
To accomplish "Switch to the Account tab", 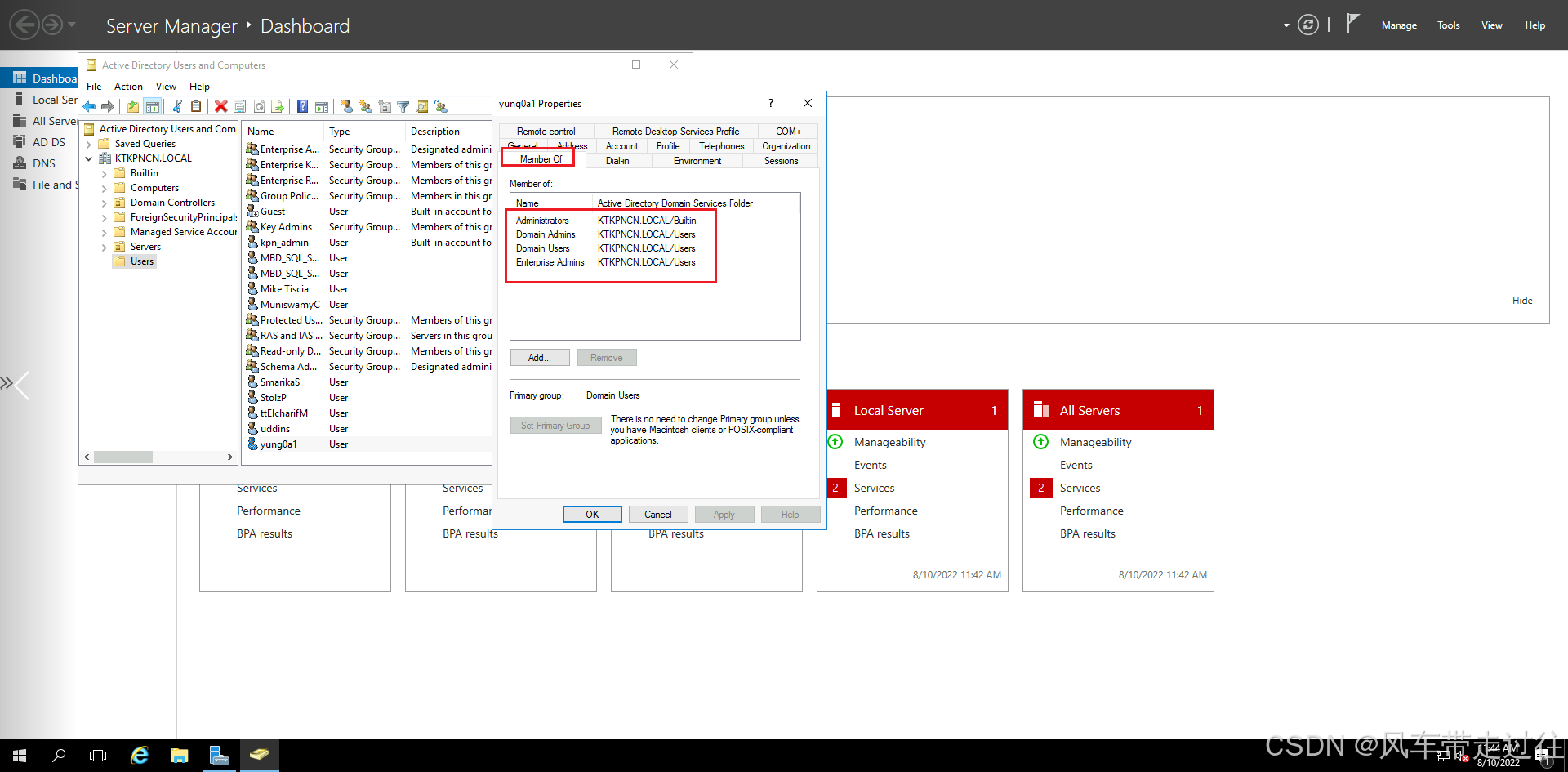I will 621,146.
